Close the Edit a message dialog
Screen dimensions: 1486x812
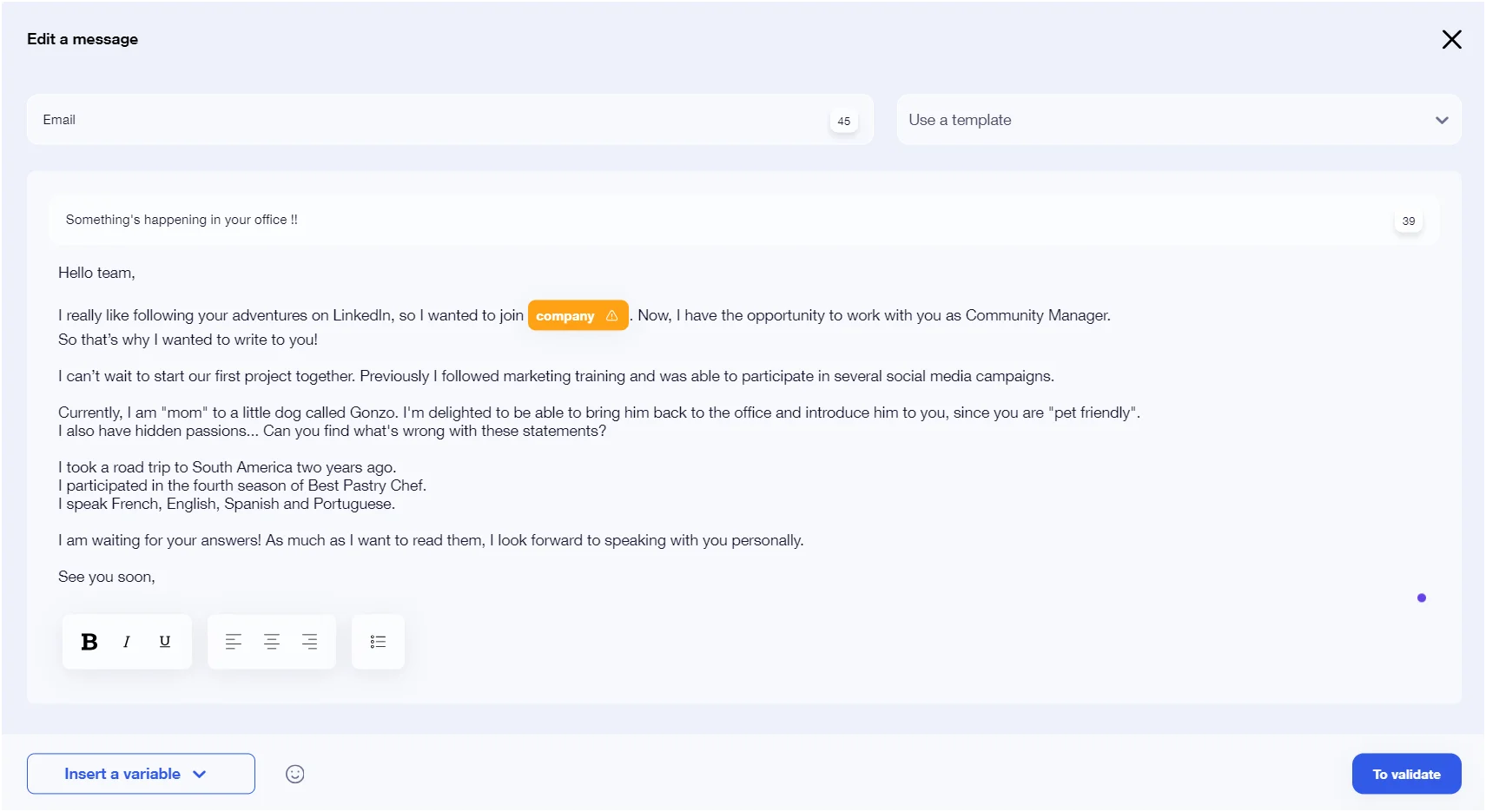tap(1451, 39)
